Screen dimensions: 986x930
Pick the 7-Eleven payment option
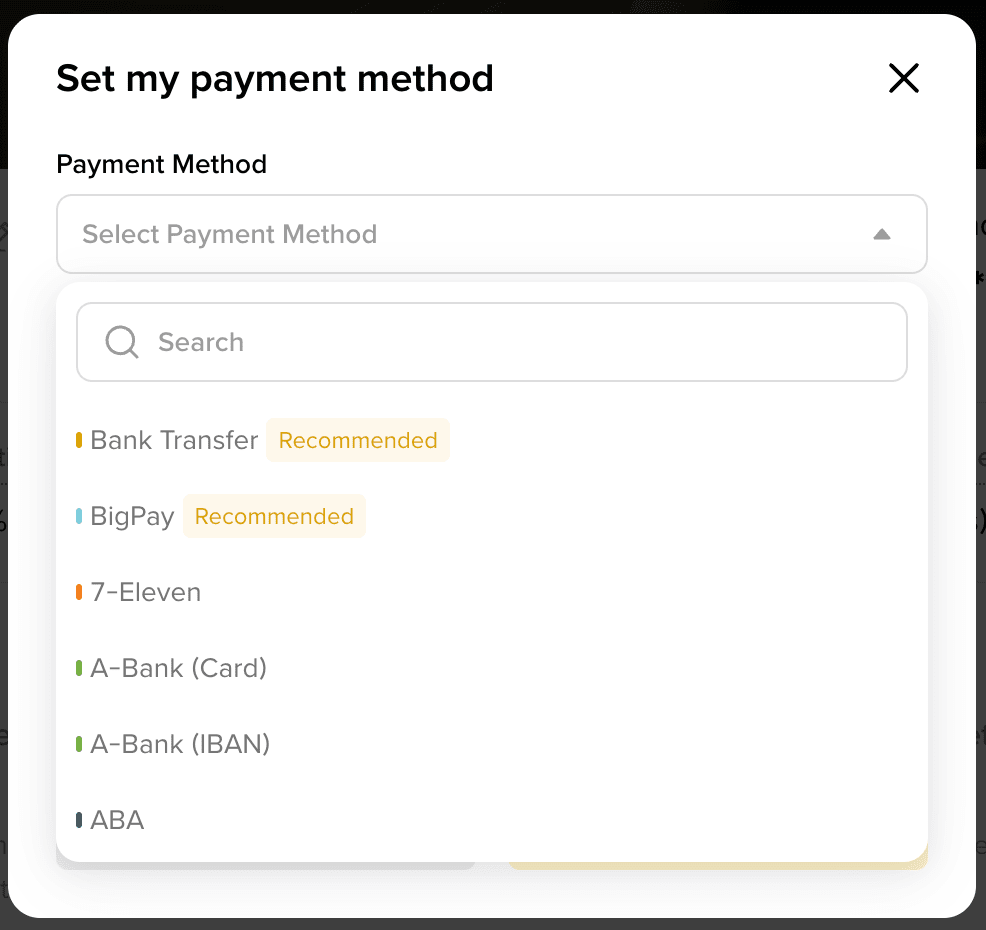(146, 592)
